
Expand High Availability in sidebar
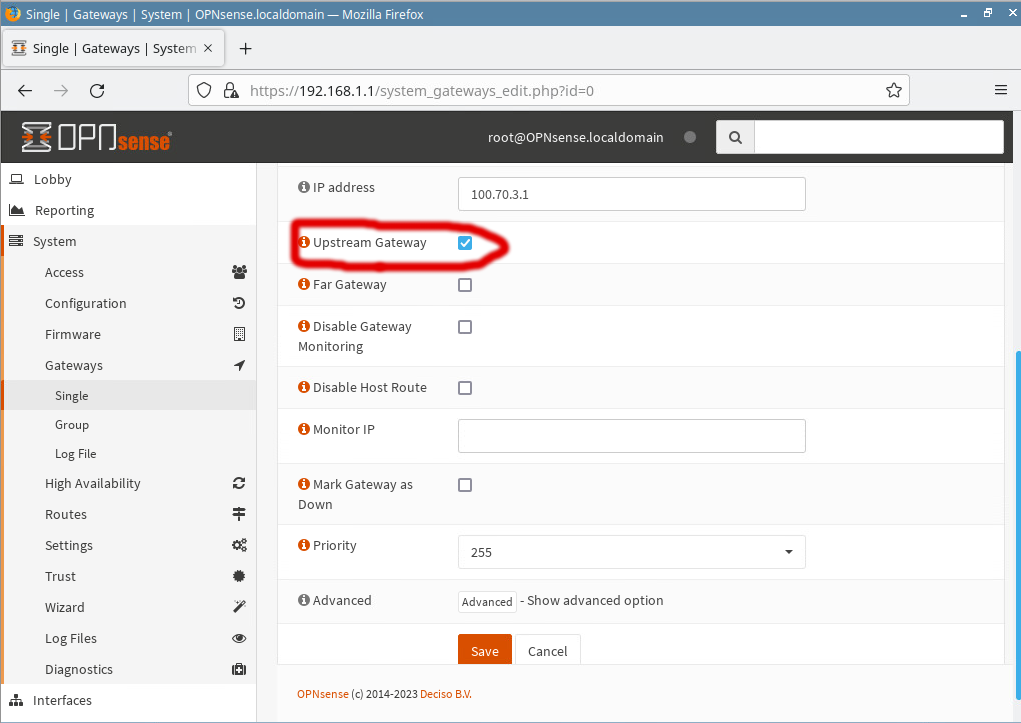point(92,484)
